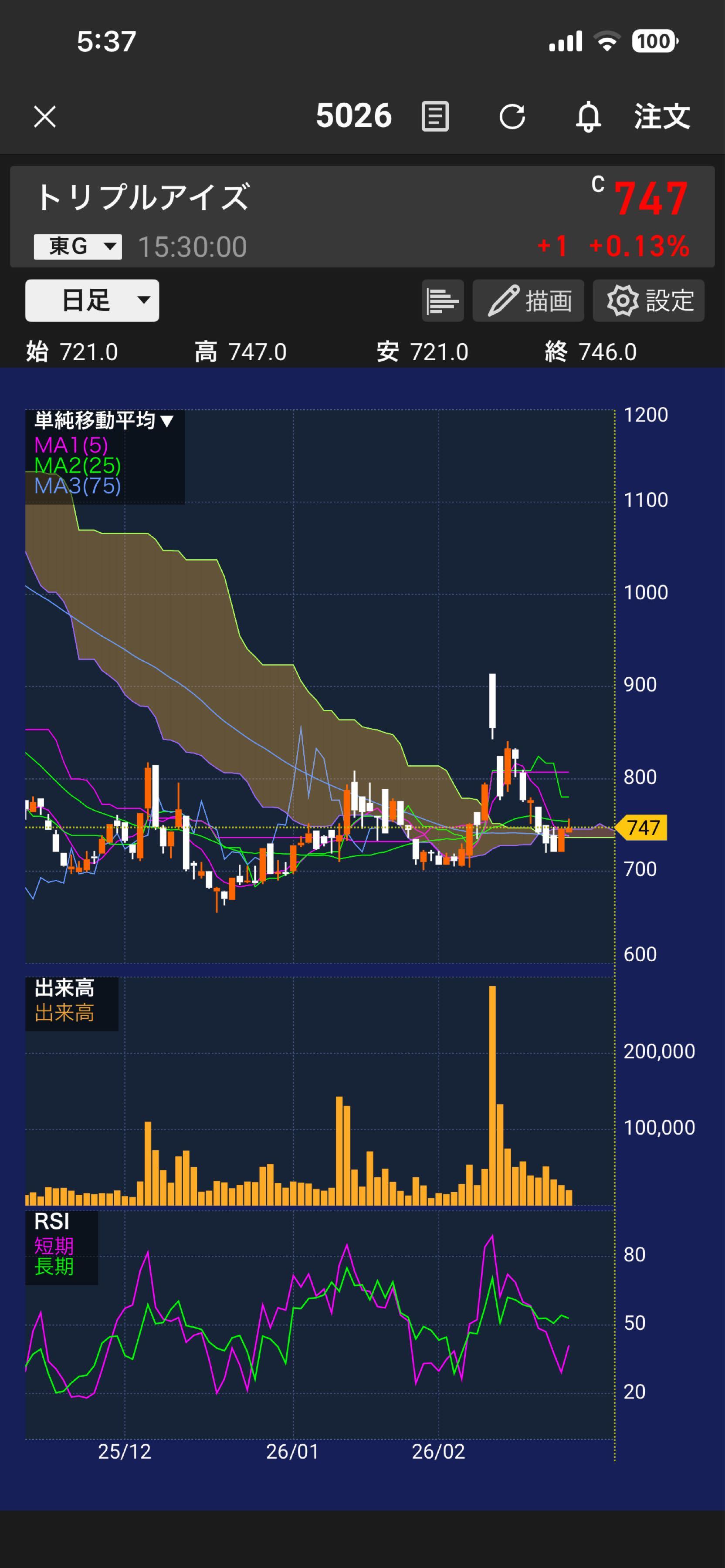725x1568 pixels.
Task: Tap the tall white candlestick near 900
Action: (x=492, y=700)
